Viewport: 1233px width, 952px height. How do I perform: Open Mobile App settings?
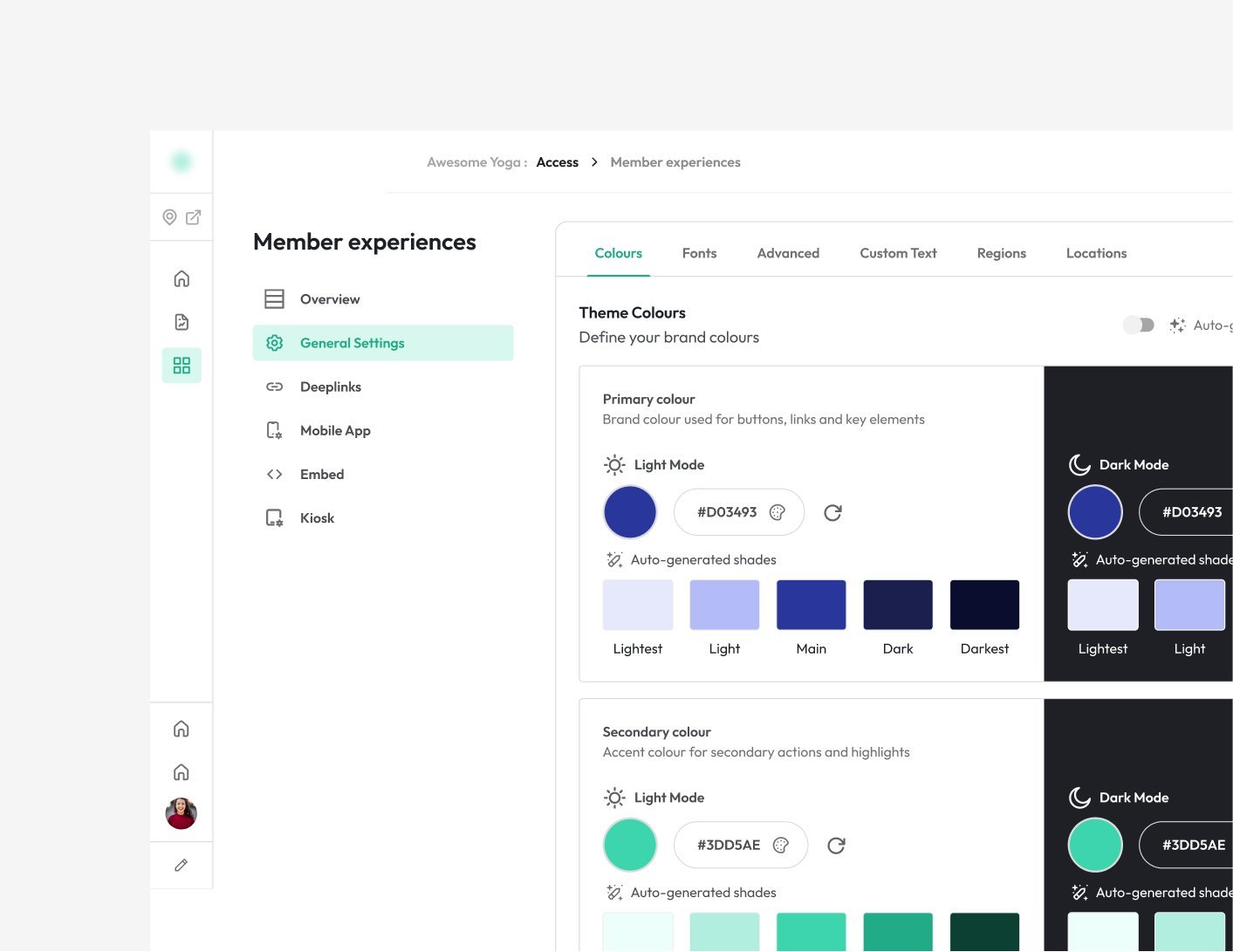point(383,430)
